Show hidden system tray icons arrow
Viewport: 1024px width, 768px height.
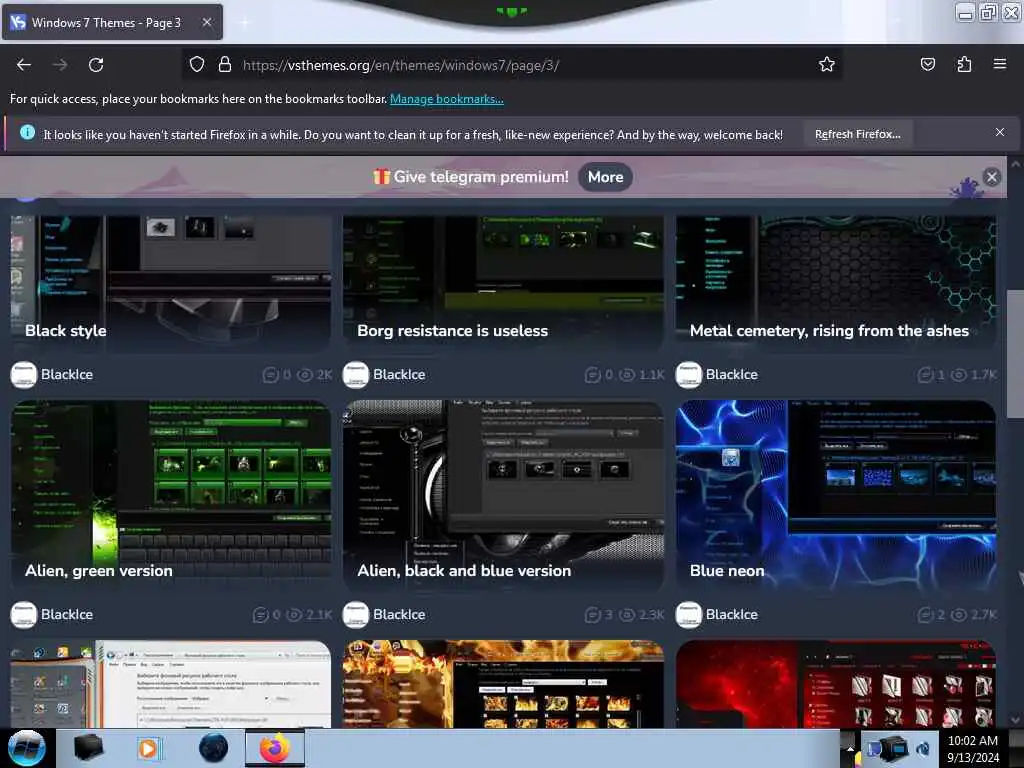pos(850,748)
